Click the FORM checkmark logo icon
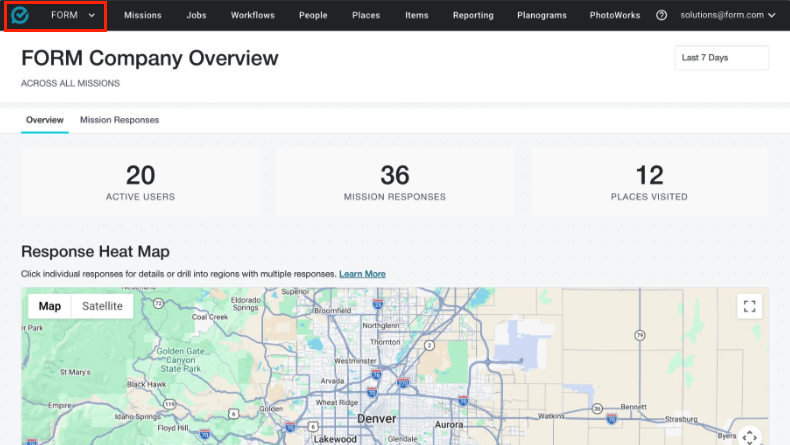This screenshot has height=445, width=790. coord(20,15)
